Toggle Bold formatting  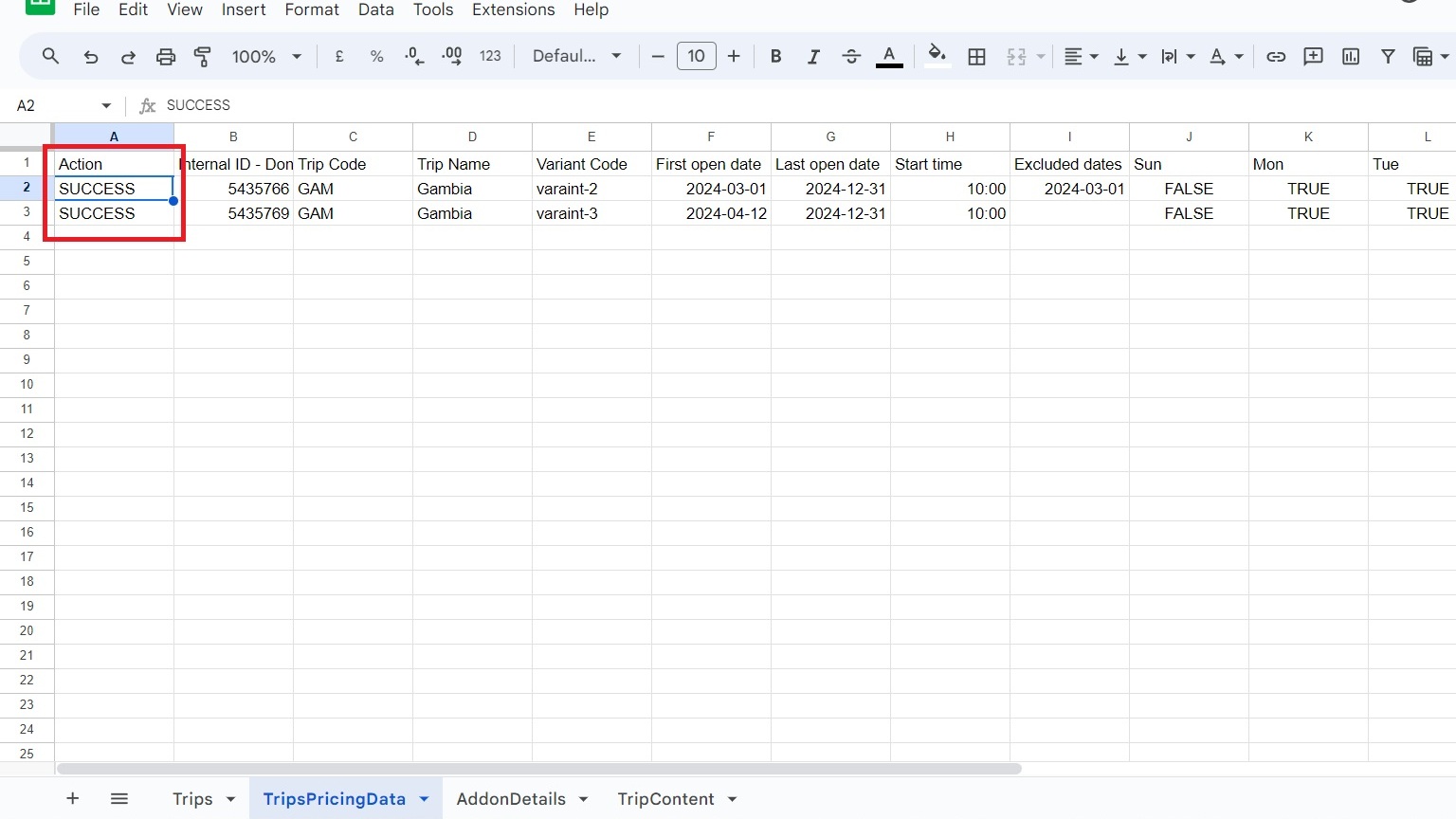(x=775, y=57)
